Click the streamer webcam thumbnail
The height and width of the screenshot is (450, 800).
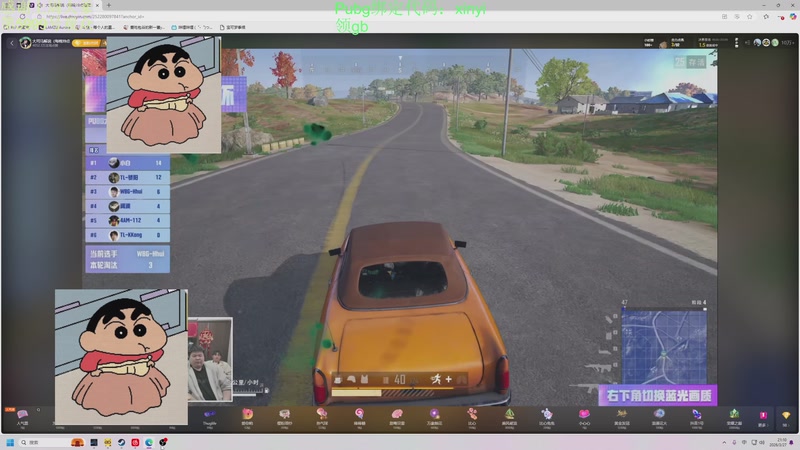pyautogui.click(x=210, y=359)
